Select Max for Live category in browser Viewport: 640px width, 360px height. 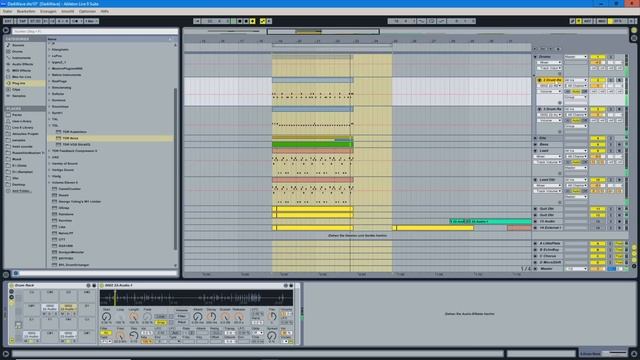coord(22,77)
